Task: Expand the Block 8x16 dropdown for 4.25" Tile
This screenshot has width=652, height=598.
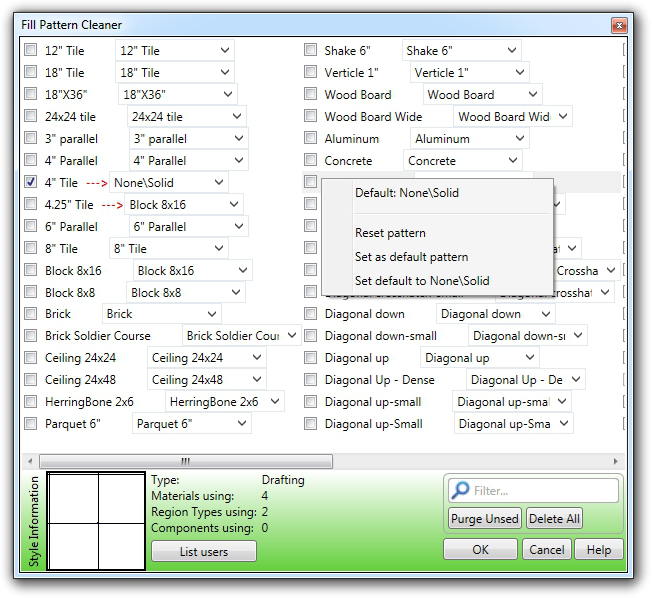Action: 184,205
